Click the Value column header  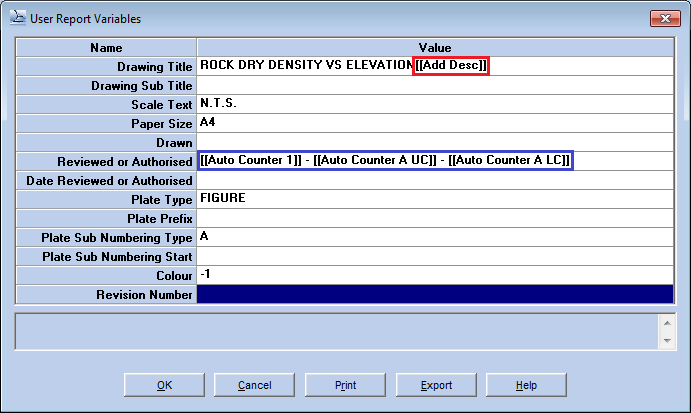pyautogui.click(x=436, y=47)
